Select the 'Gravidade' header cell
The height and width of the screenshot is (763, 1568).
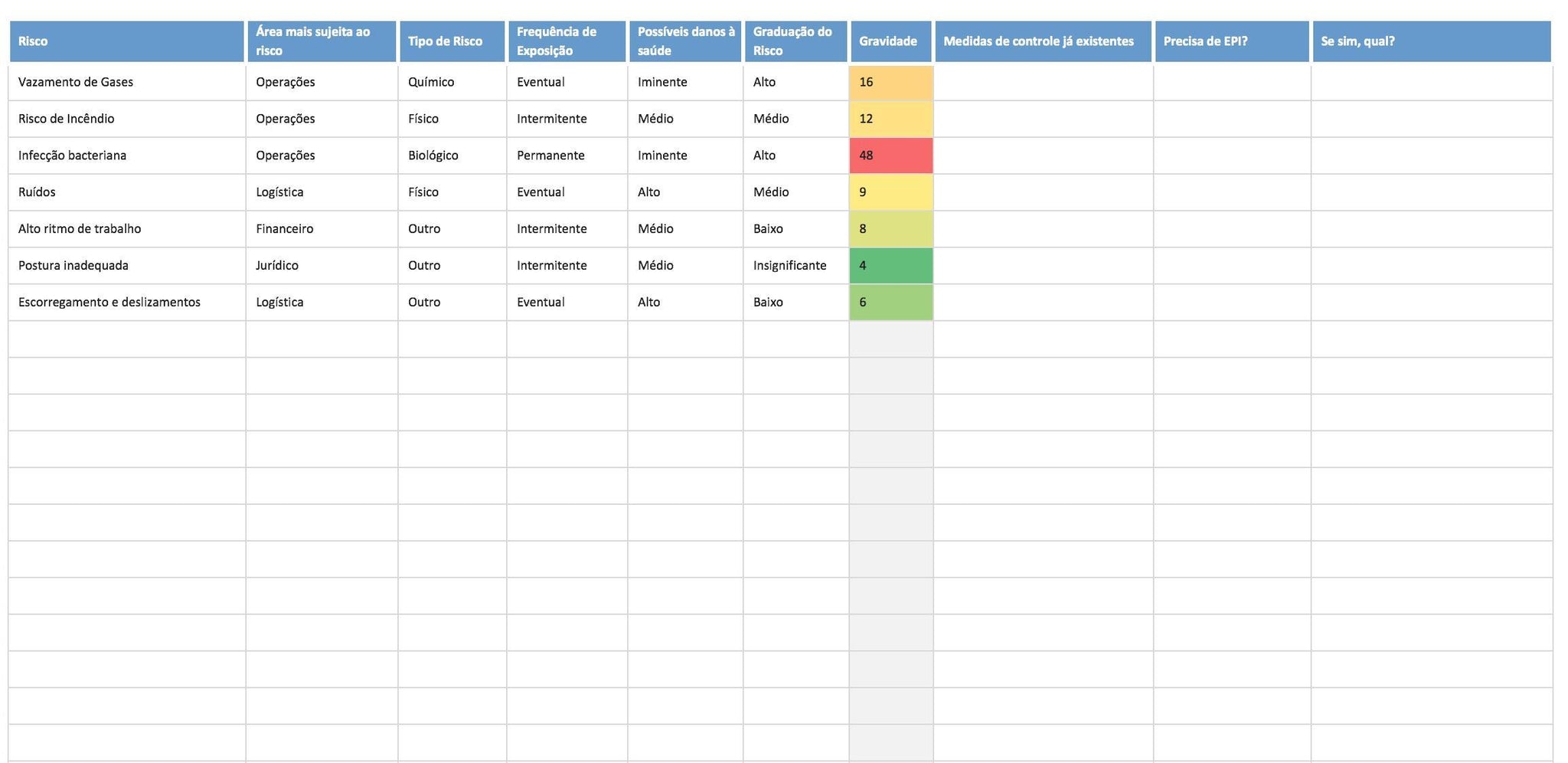pyautogui.click(x=890, y=41)
